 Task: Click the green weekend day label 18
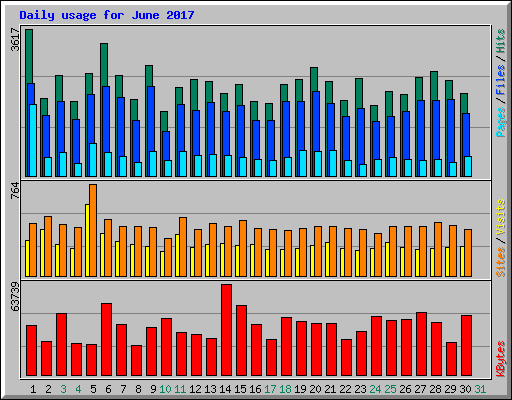click(285, 389)
